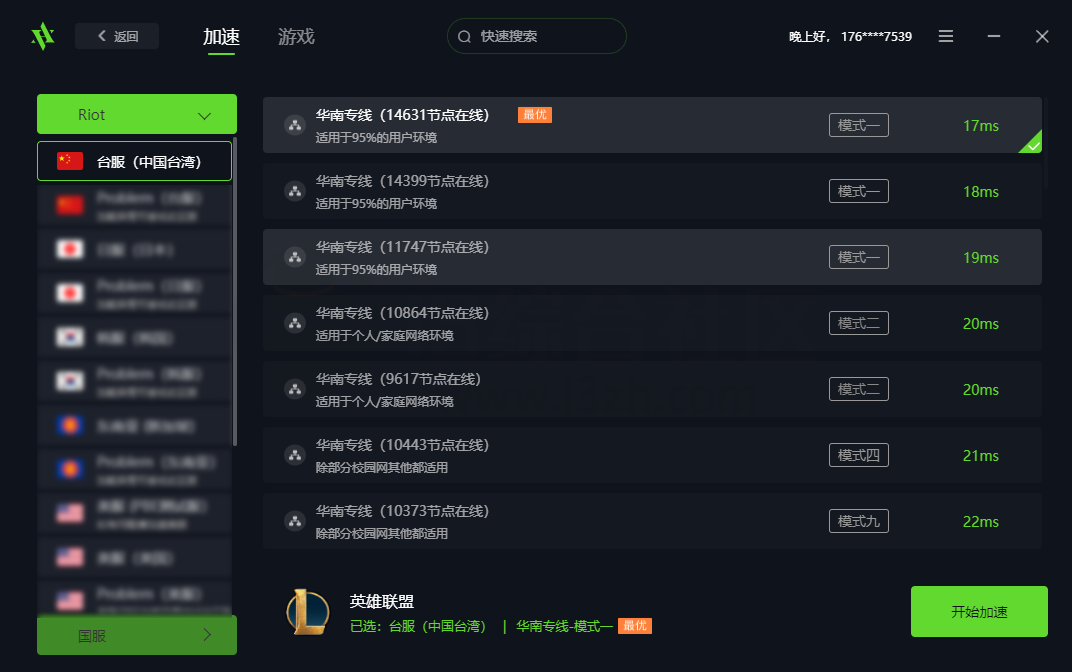Expand the Riot region dropdown
Screen dimensions: 1072x672
(x=137, y=114)
